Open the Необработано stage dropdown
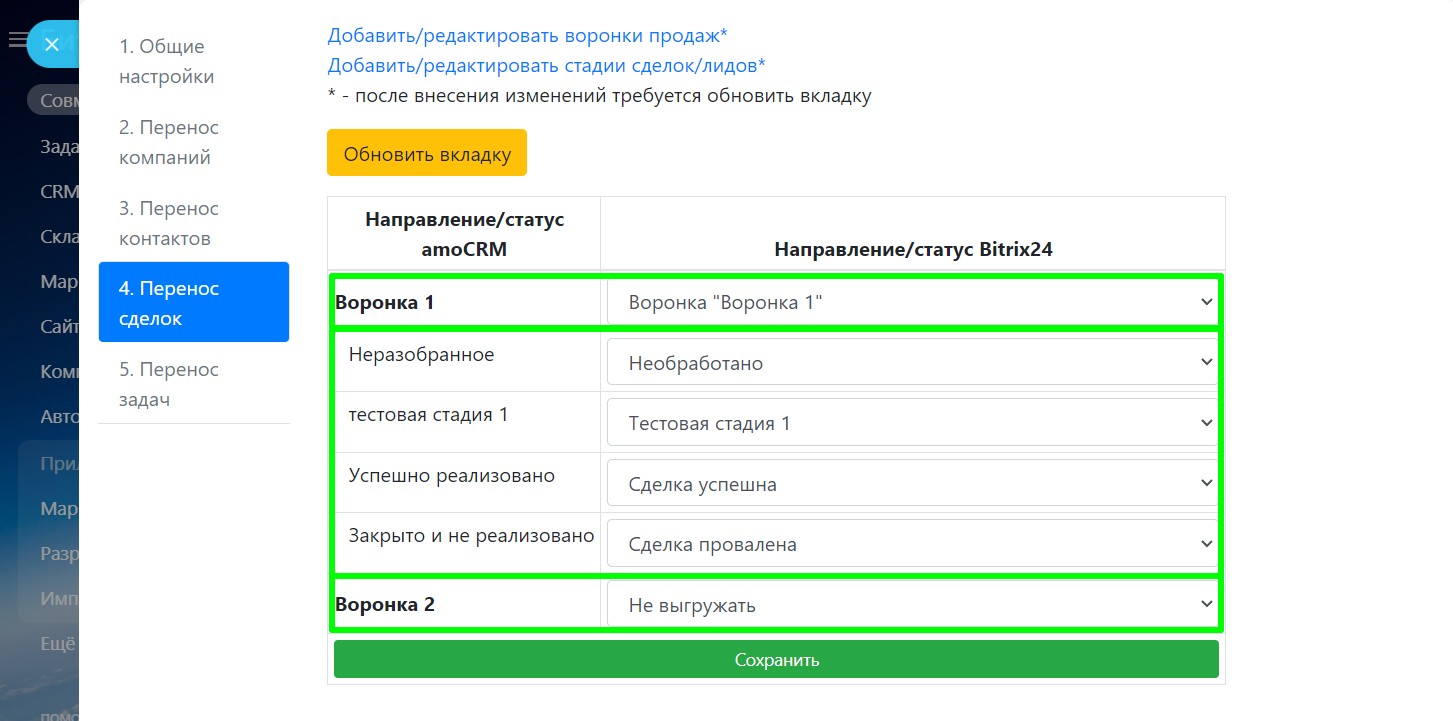Image resolution: width=1453 pixels, height=721 pixels. tap(912, 363)
